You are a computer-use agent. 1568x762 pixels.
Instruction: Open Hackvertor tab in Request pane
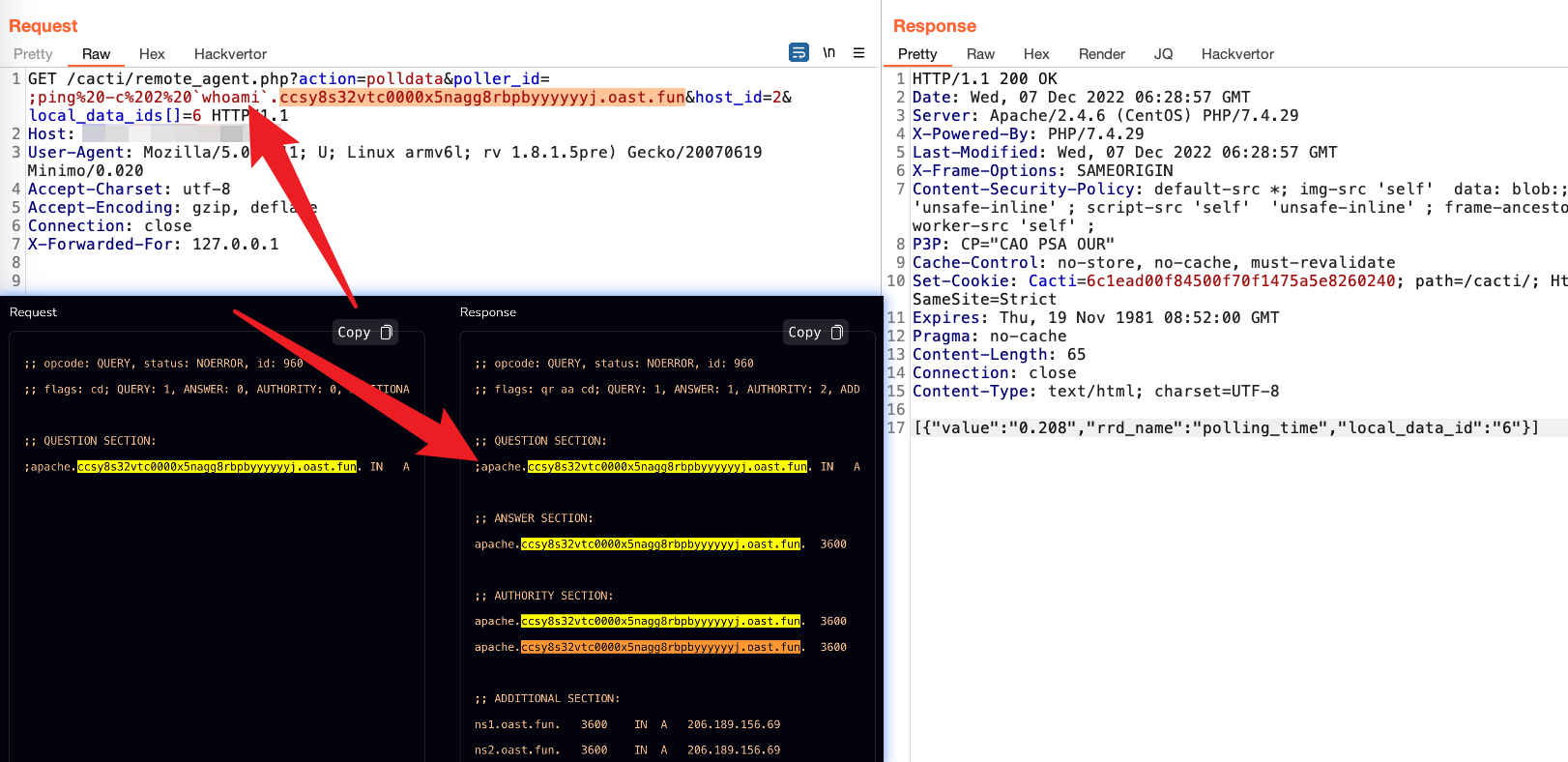230,54
